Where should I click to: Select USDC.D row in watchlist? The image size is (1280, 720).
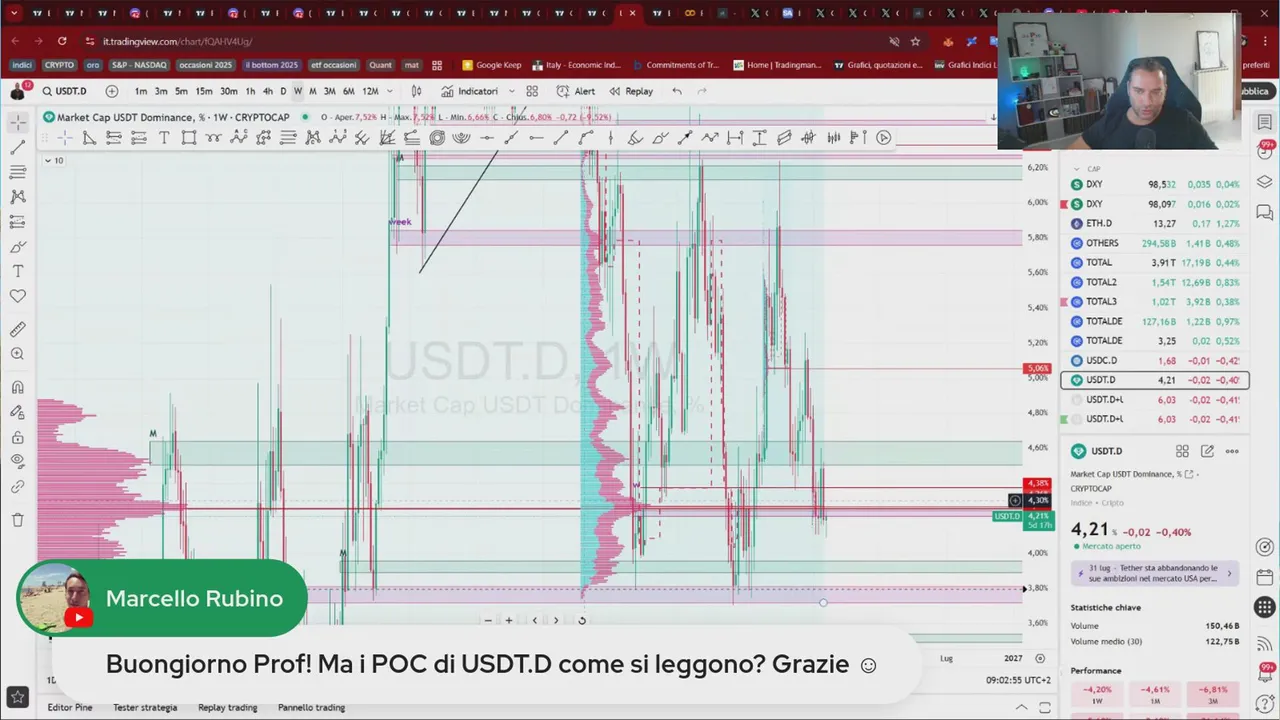(1155, 360)
